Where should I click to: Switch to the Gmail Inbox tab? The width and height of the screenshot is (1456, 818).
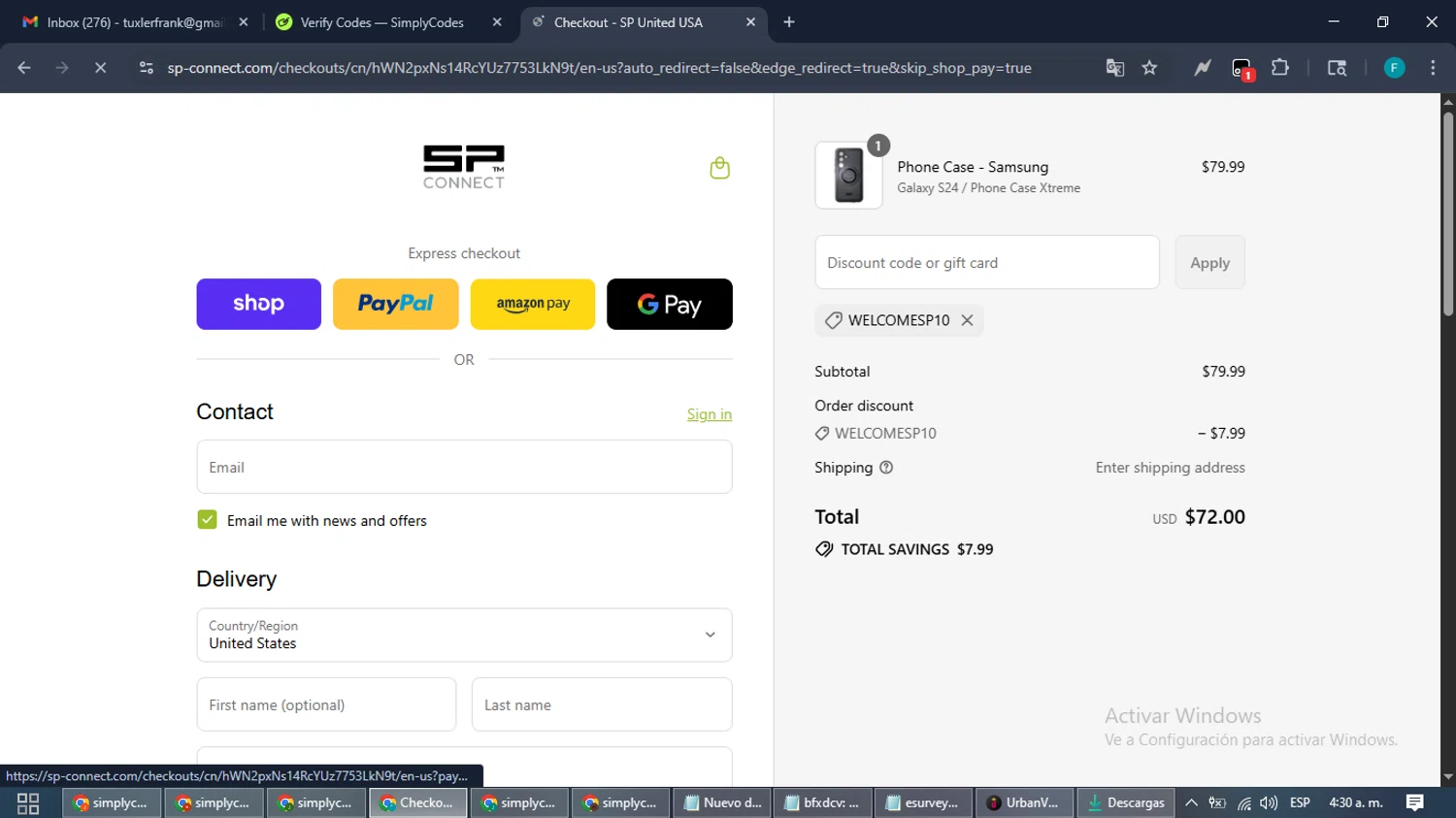(x=134, y=22)
